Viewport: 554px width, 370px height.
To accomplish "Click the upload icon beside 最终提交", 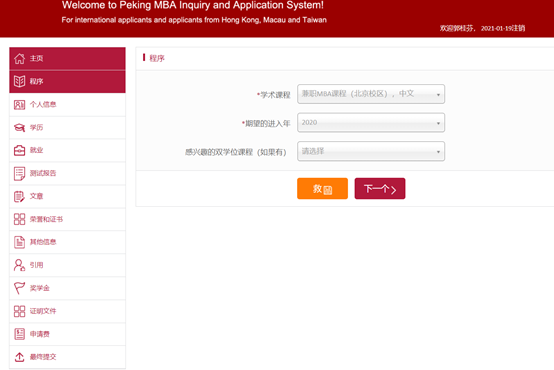I will (19, 357).
